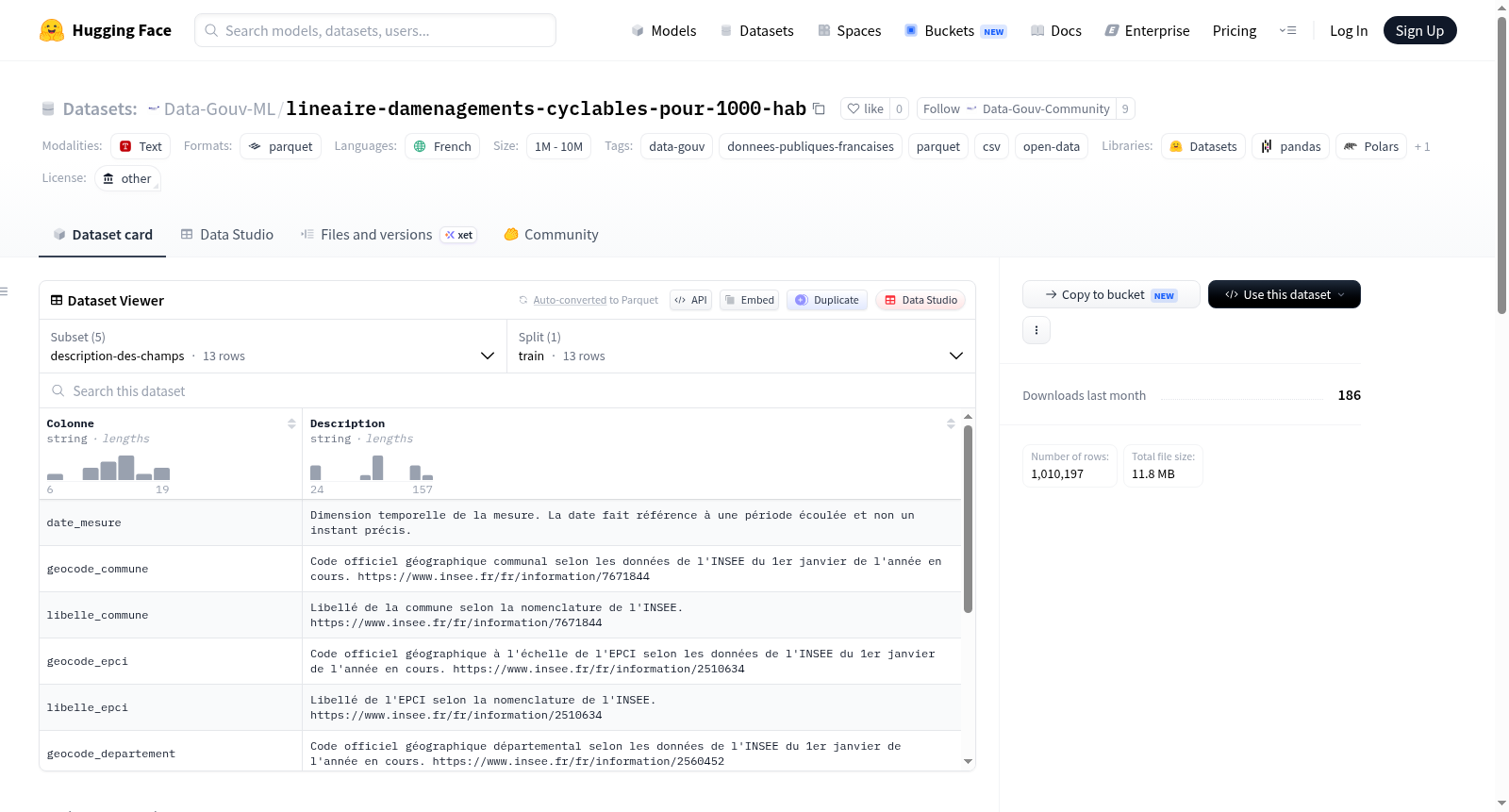This screenshot has height=812, width=1509.
Task: Select the geocode_departement row
Action: pos(500,752)
